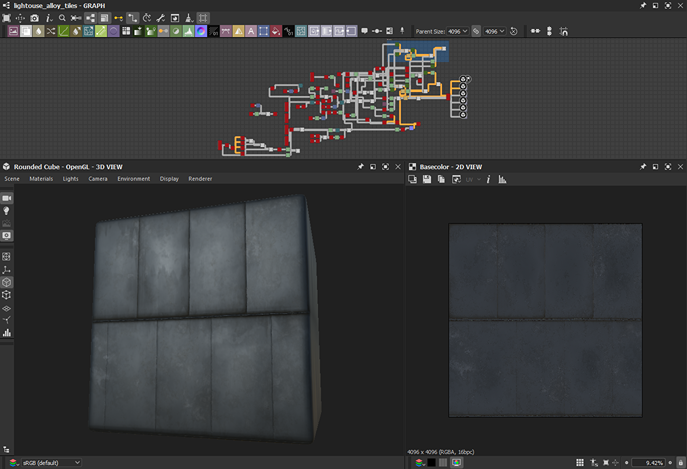Click the graph info icon
Viewport: 687px width, 469px height.
point(48,18)
